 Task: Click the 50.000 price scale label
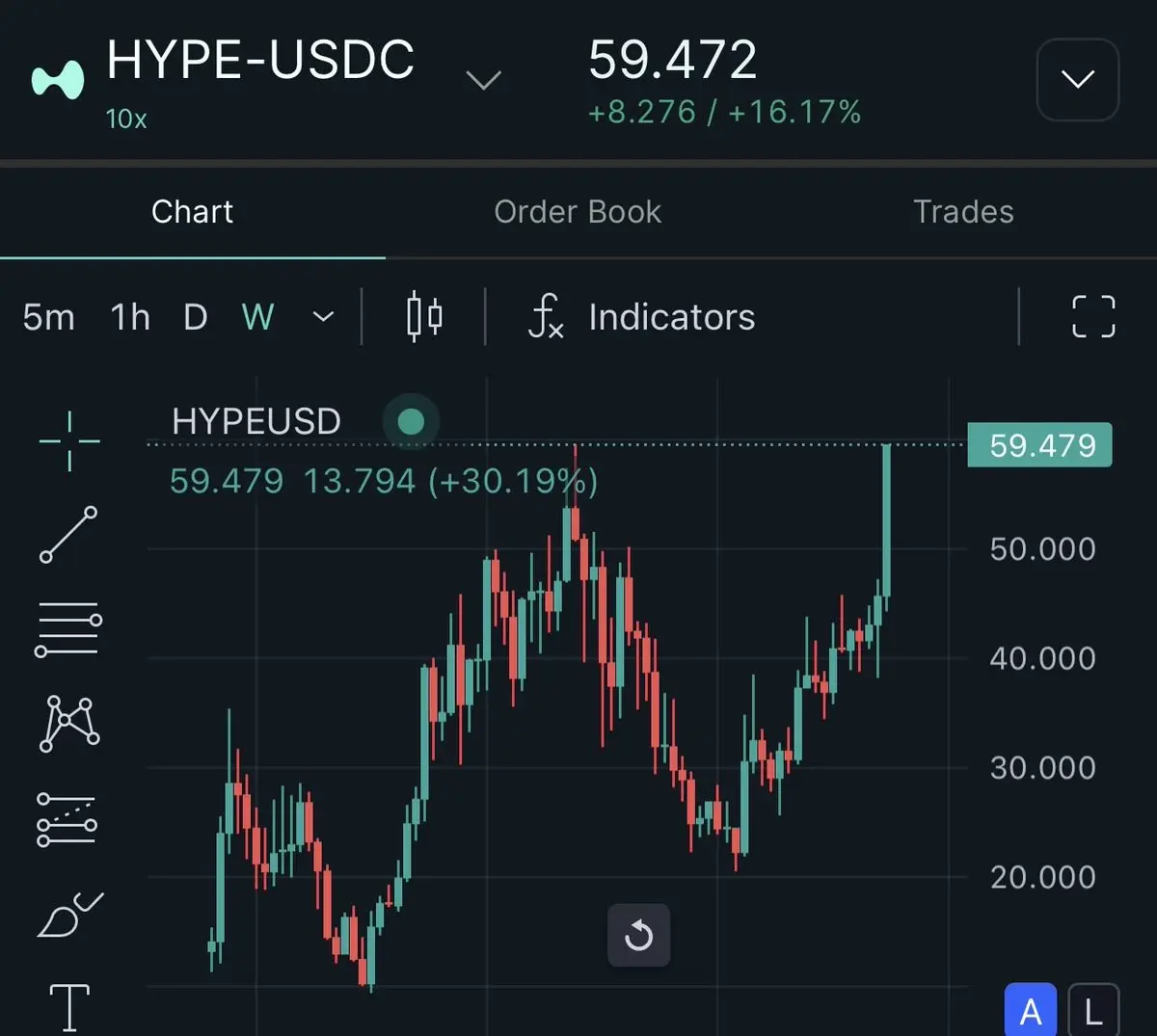[x=1042, y=549]
